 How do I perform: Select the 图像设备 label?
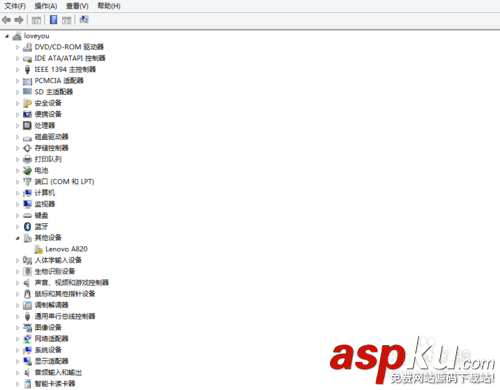[48, 328]
